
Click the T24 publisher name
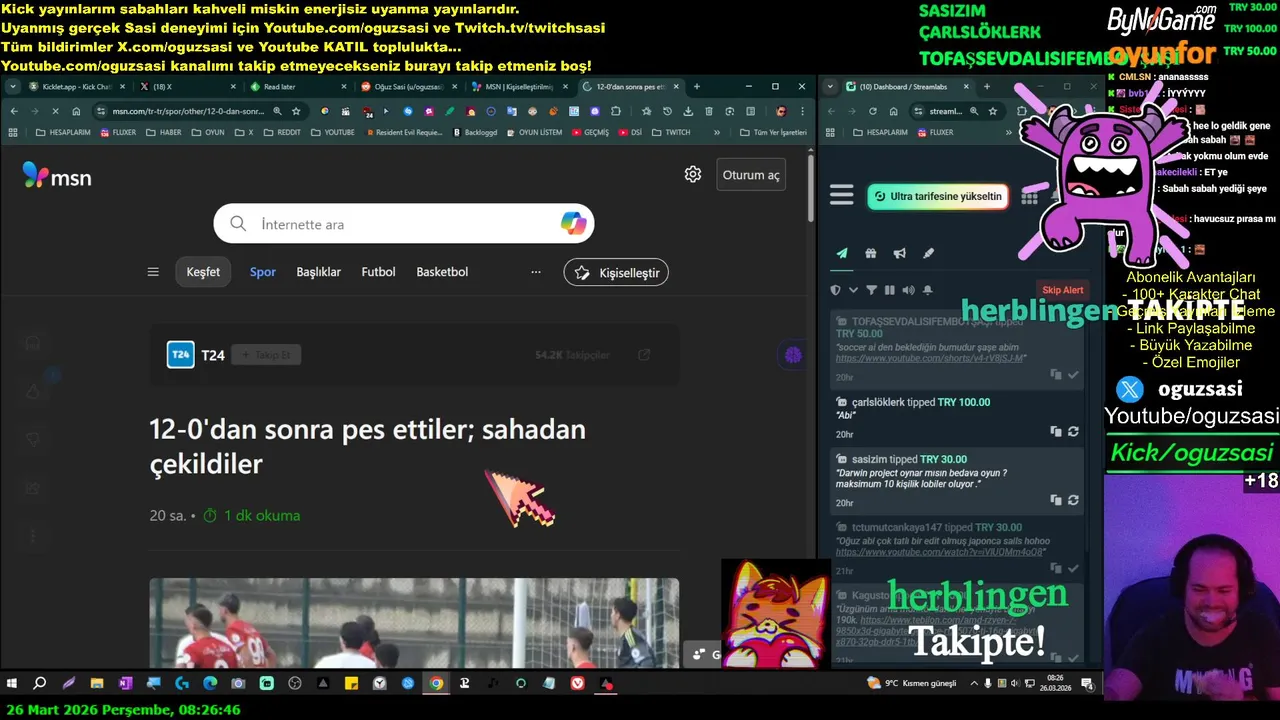click(213, 355)
